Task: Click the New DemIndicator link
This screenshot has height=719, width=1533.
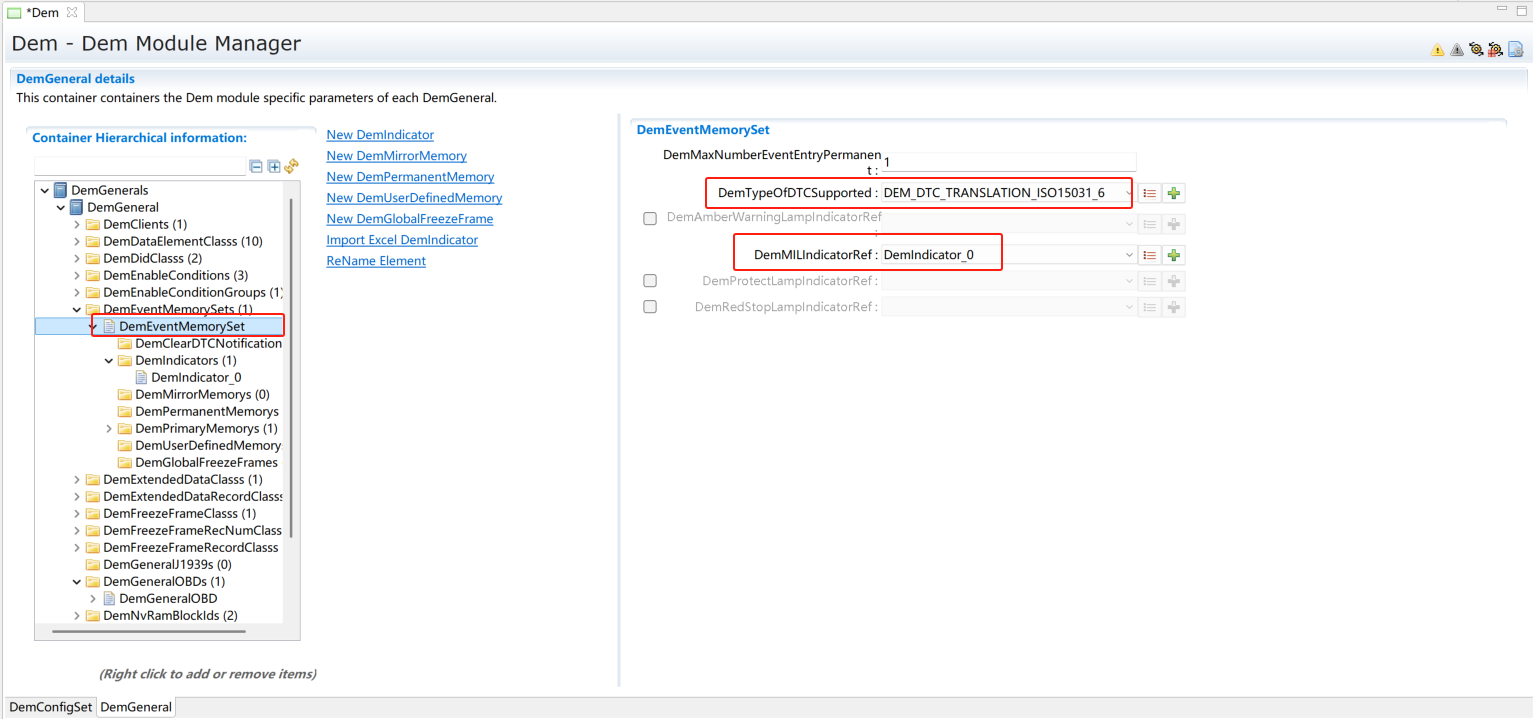Action: coord(380,135)
